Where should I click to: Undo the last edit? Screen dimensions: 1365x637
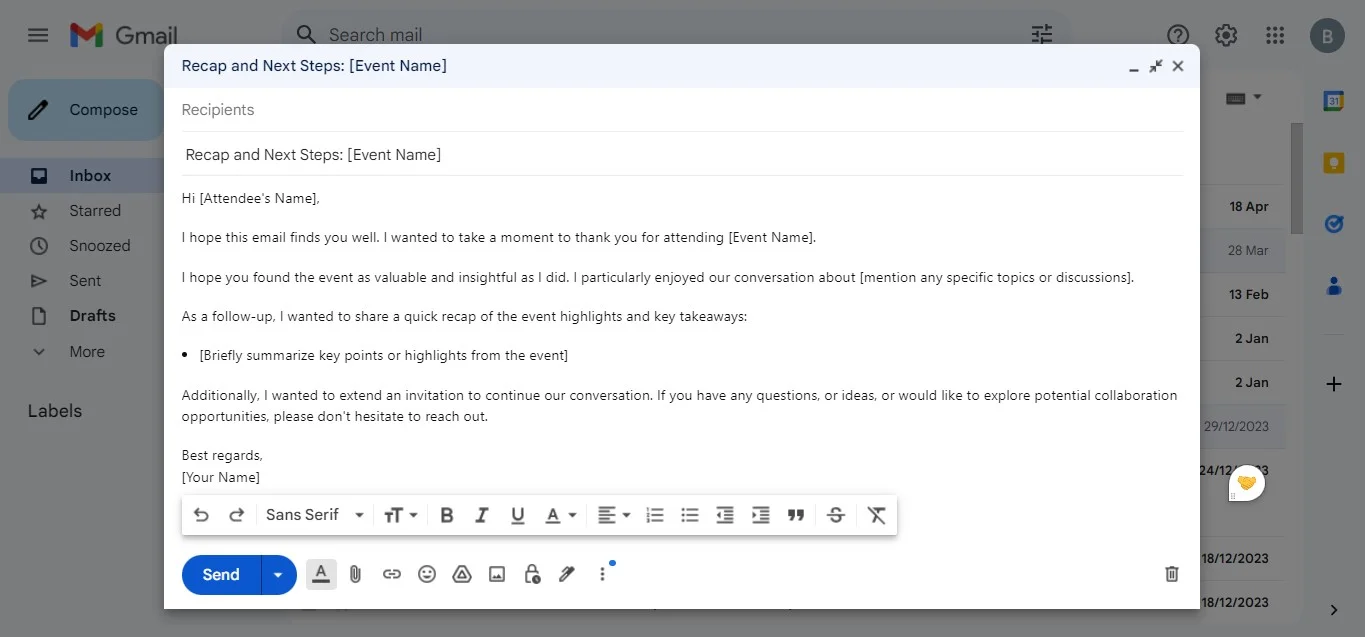coord(201,514)
